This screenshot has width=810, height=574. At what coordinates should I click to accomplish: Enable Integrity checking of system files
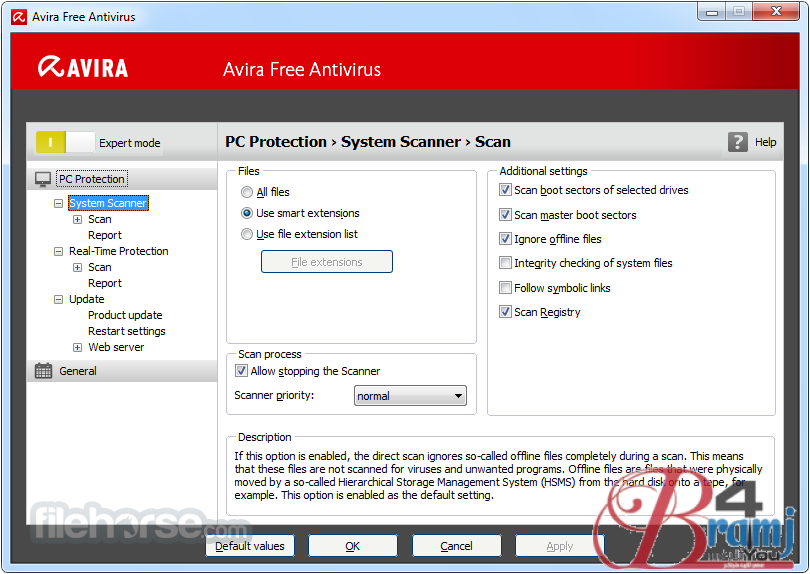click(505, 262)
